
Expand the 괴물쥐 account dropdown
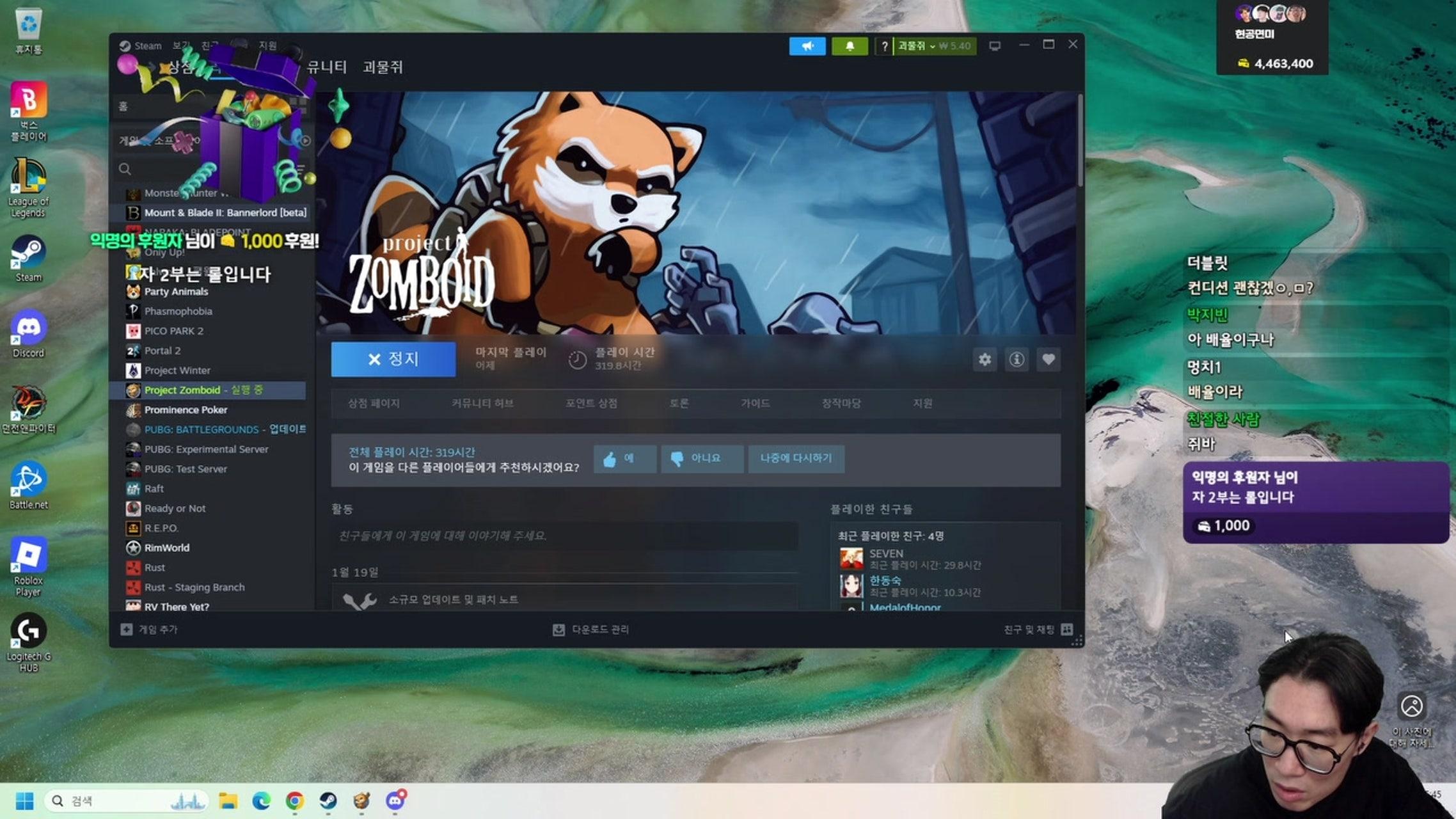click(x=916, y=46)
